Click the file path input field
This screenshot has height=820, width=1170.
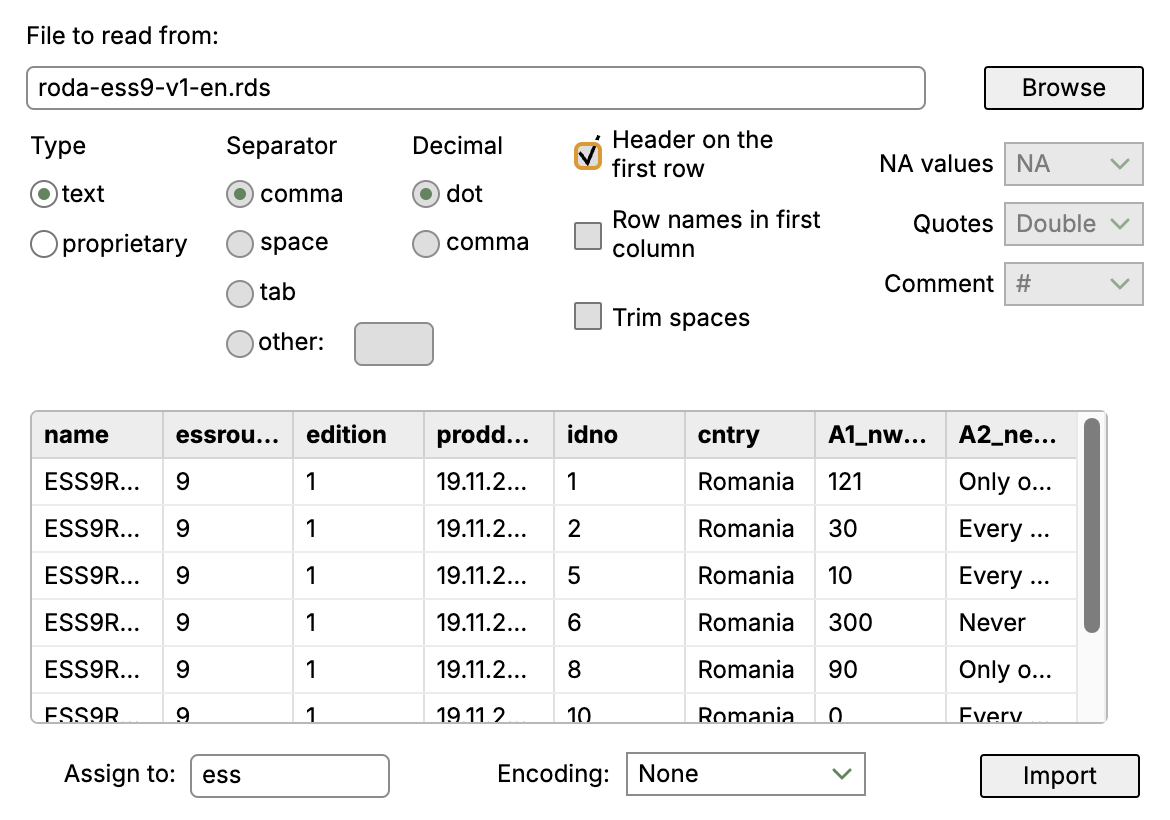[476, 88]
